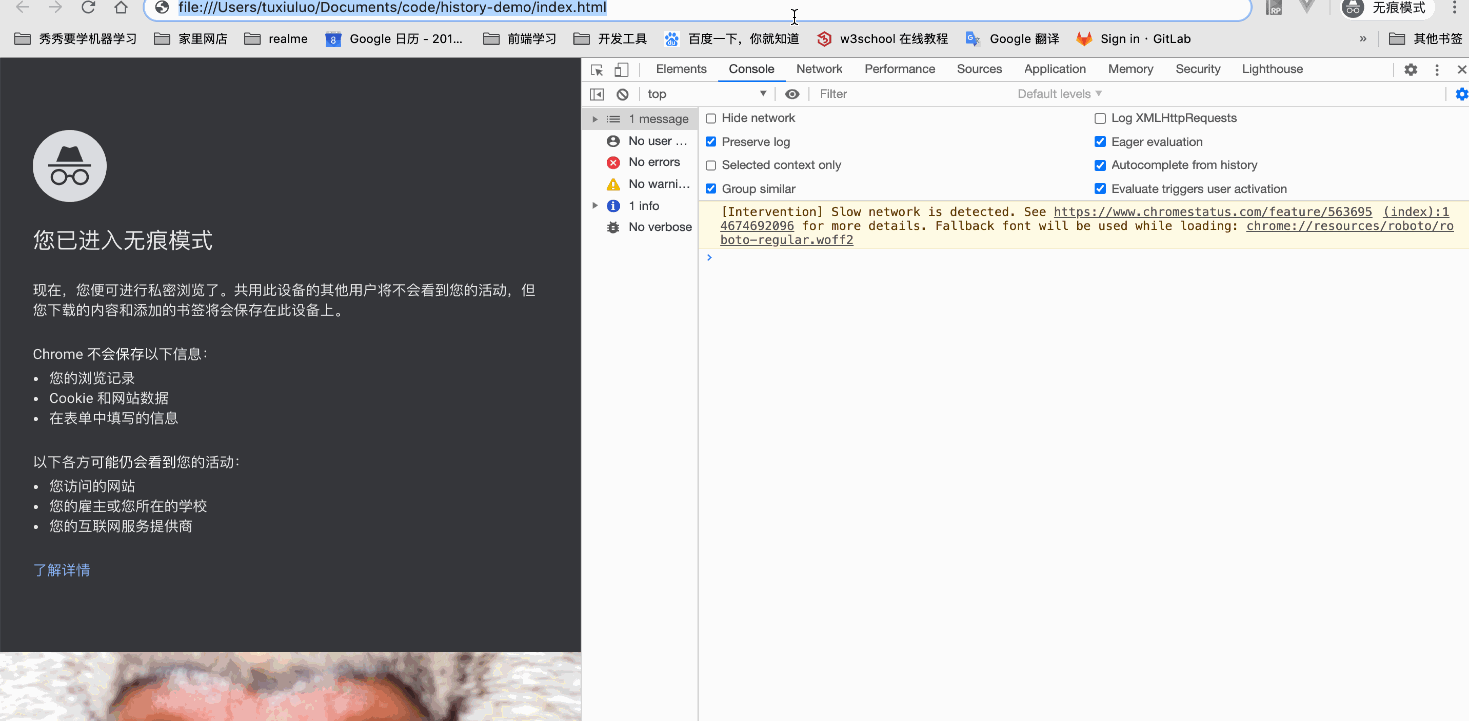Click the No errors sidebar item
Viewport: 1469px width, 721px height.
pos(646,162)
